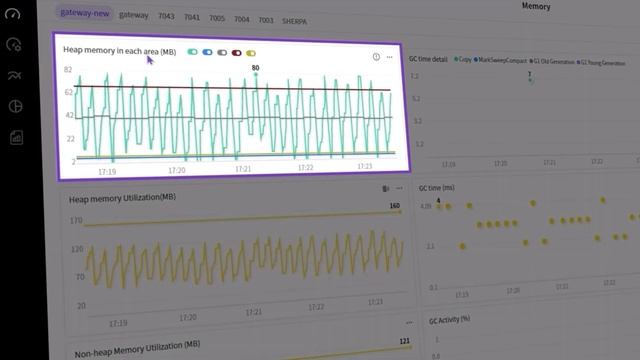The height and width of the screenshot is (360, 640).
Task: Open the trend analysis icon in sidebar
Action: point(14,76)
